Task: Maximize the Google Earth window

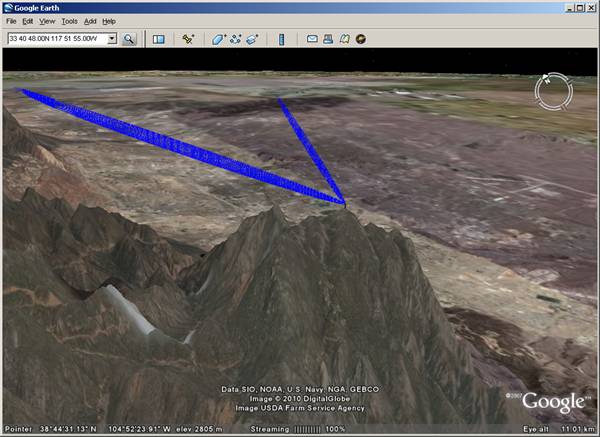Action: click(580, 8)
